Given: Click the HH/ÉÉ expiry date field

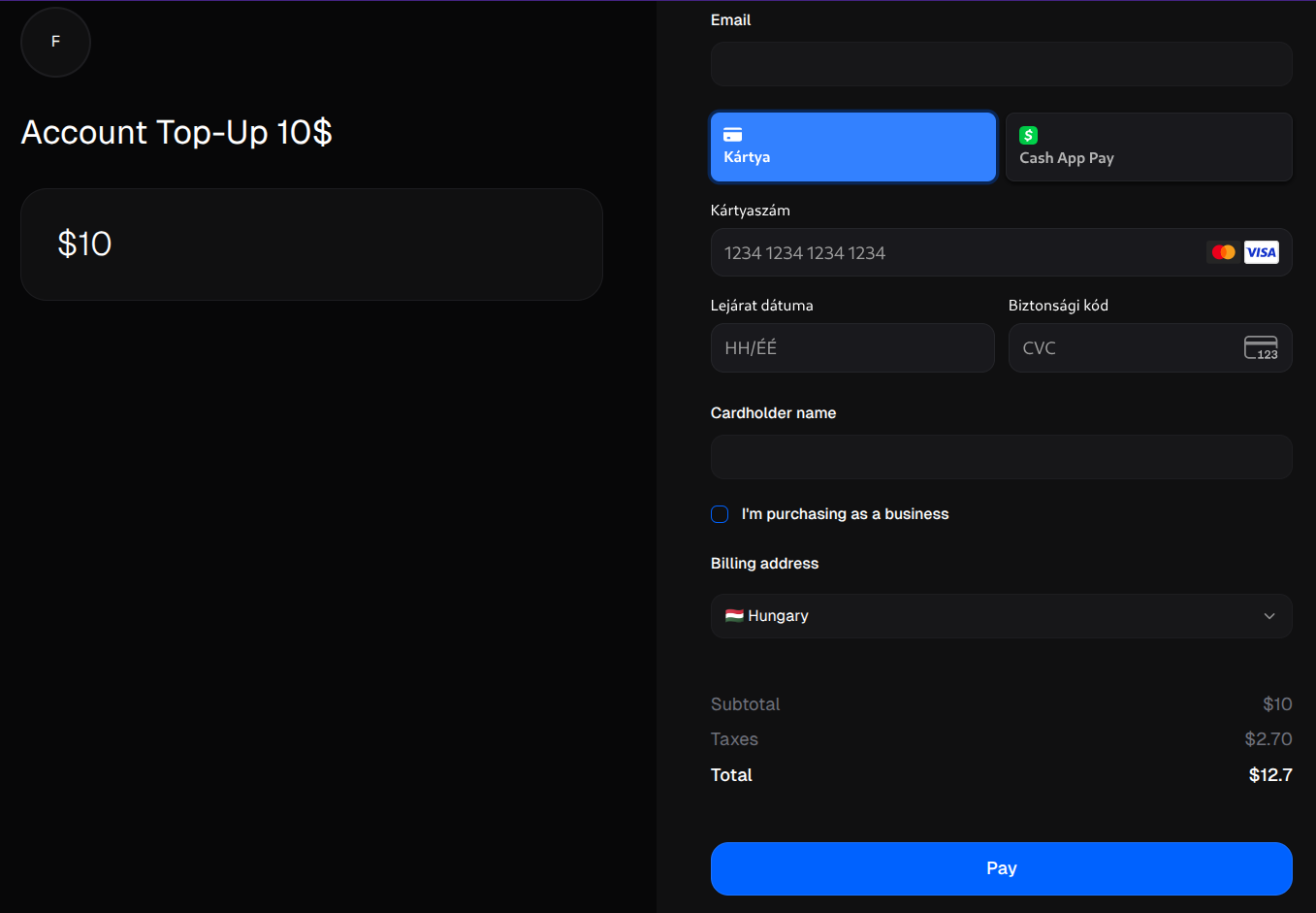Looking at the screenshot, I should (x=852, y=347).
